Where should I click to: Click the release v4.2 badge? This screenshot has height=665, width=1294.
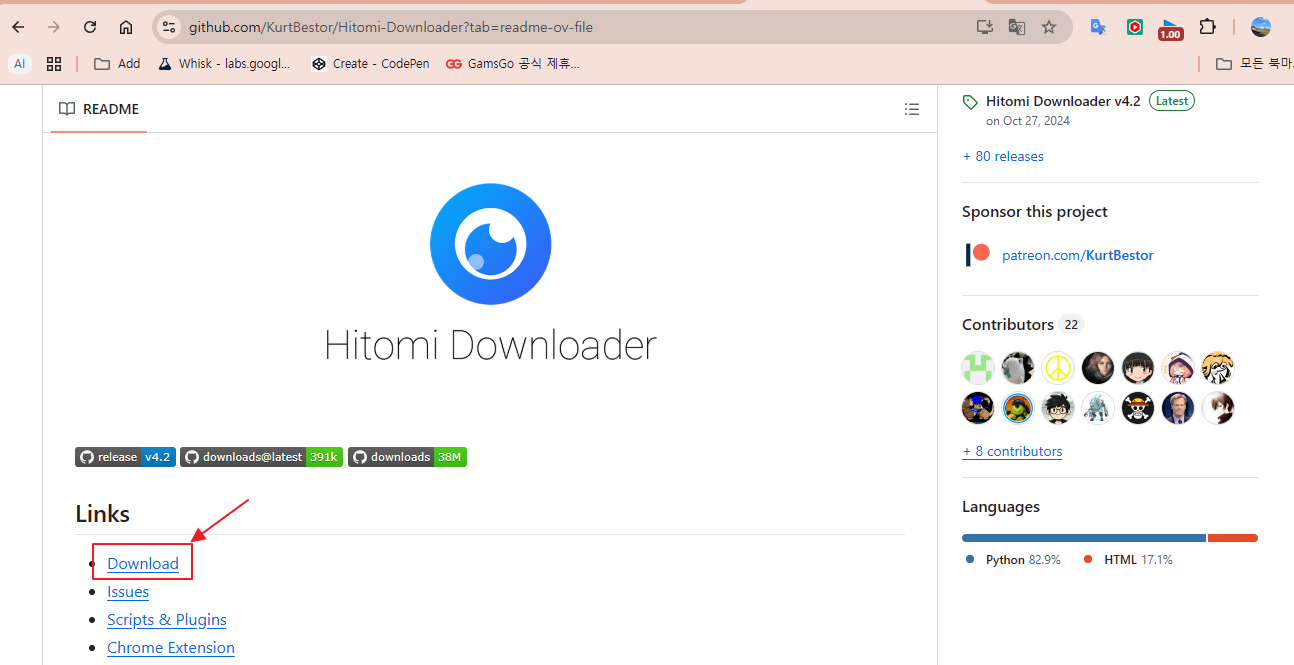[x=125, y=457]
